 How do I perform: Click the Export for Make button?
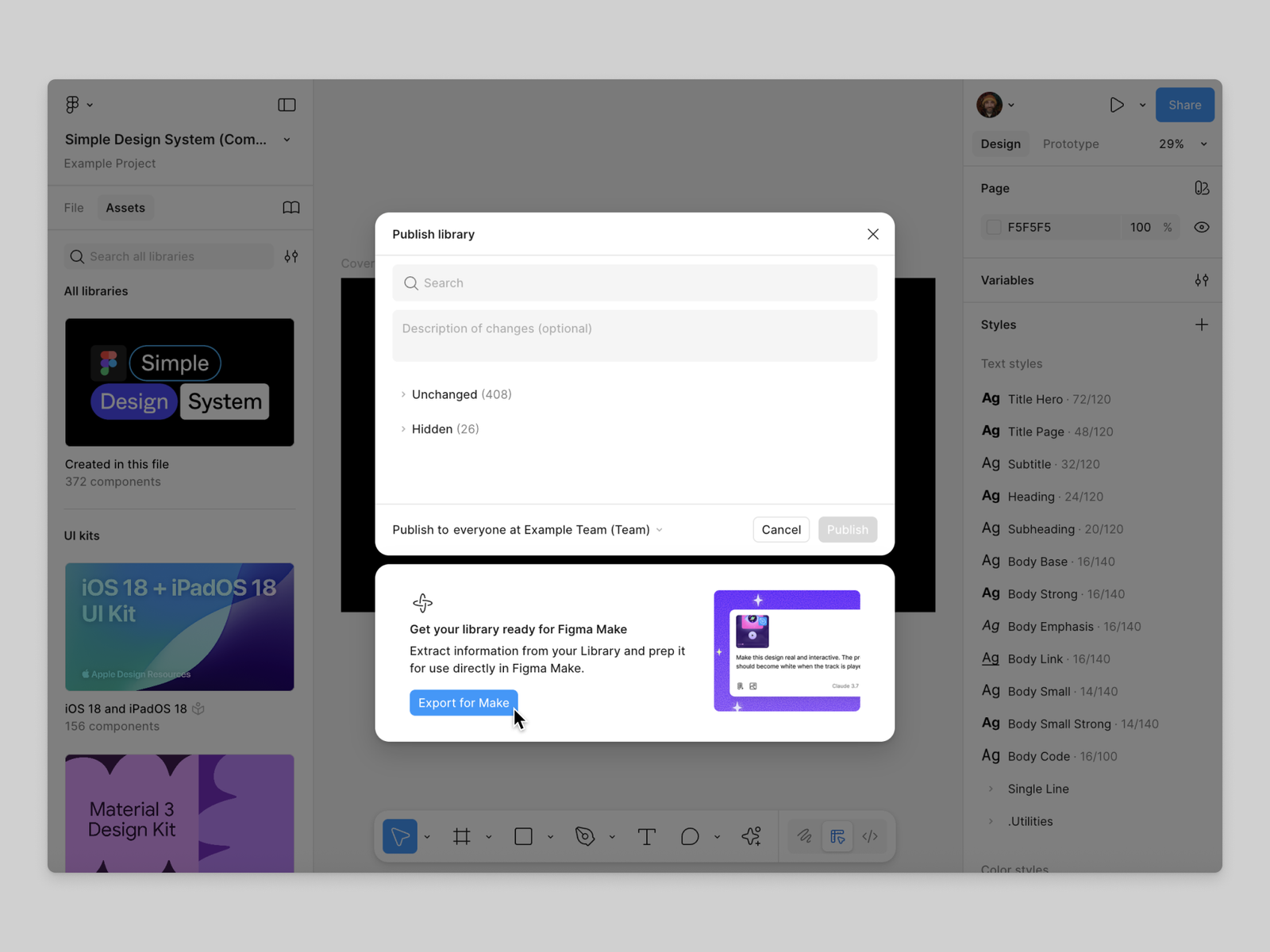click(464, 702)
